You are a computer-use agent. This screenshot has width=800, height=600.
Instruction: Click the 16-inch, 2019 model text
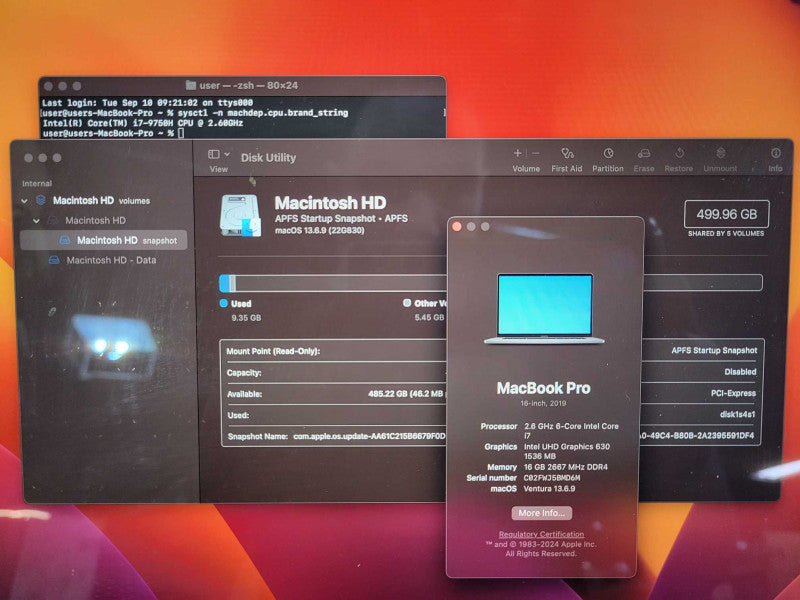(543, 403)
